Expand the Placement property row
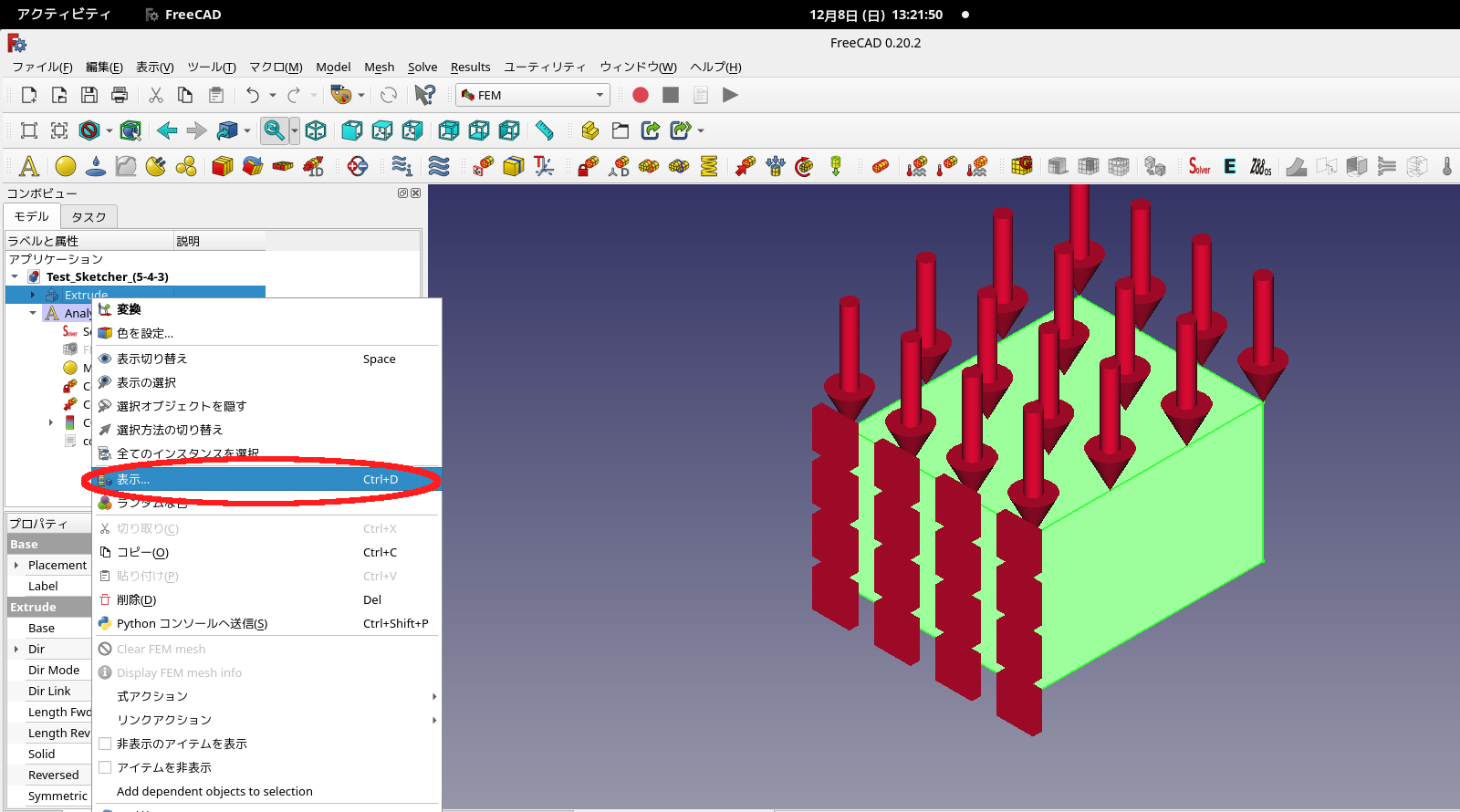The height and width of the screenshot is (812, 1460). click(x=16, y=565)
